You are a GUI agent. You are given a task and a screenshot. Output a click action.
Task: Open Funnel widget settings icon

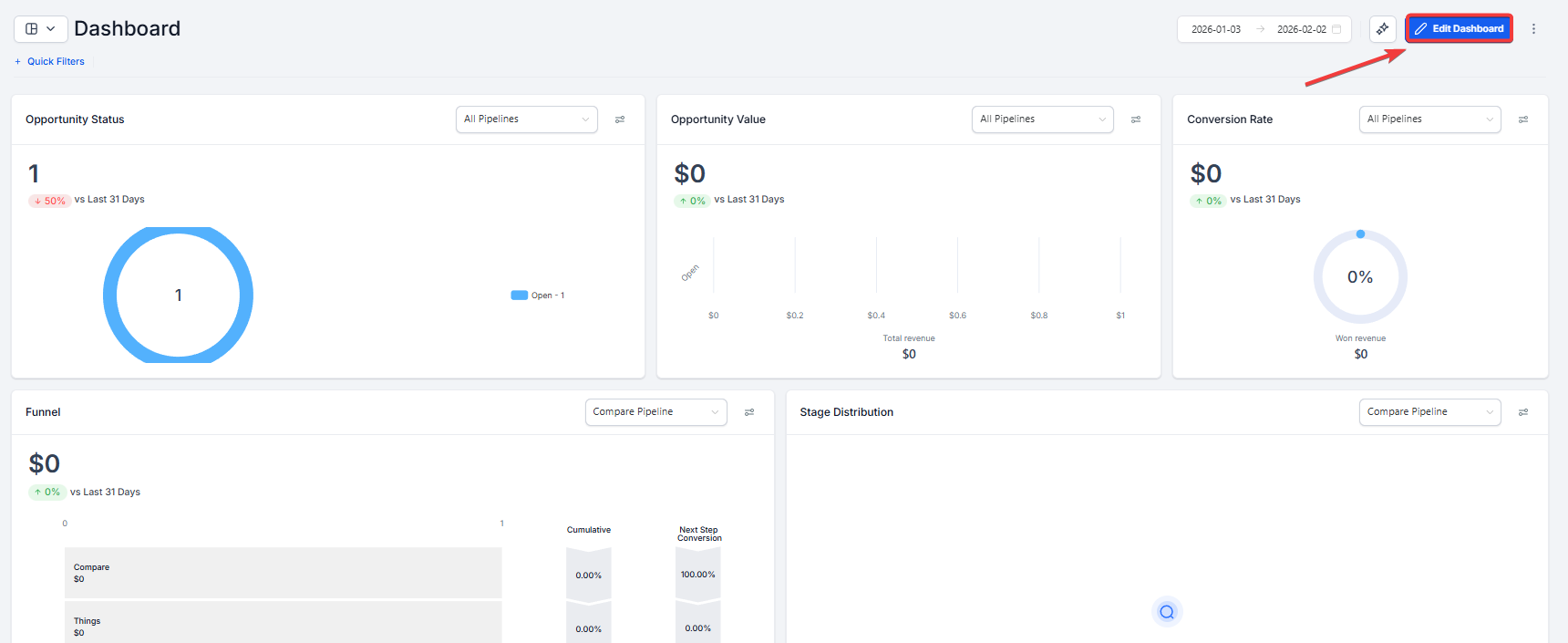[749, 412]
